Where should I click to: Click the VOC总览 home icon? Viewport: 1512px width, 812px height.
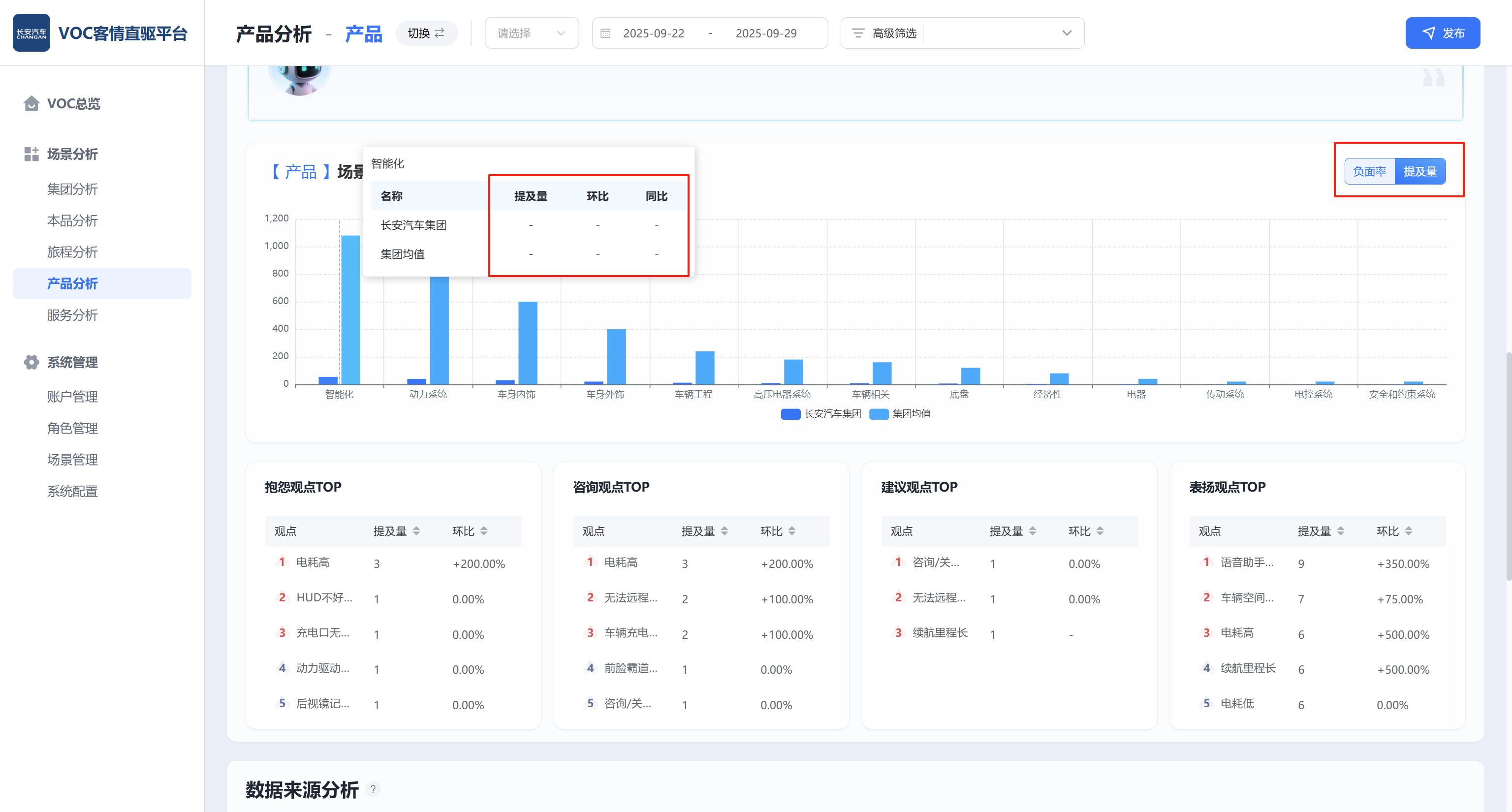31,104
